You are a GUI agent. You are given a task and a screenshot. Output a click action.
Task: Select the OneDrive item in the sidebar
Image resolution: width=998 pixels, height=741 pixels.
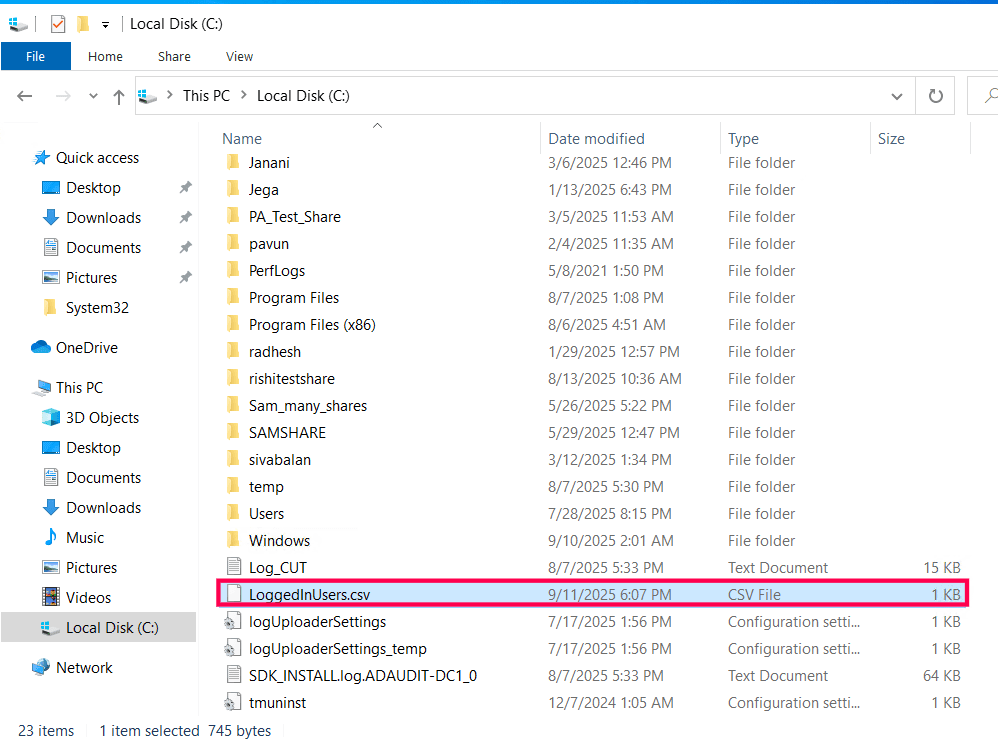(x=85, y=347)
